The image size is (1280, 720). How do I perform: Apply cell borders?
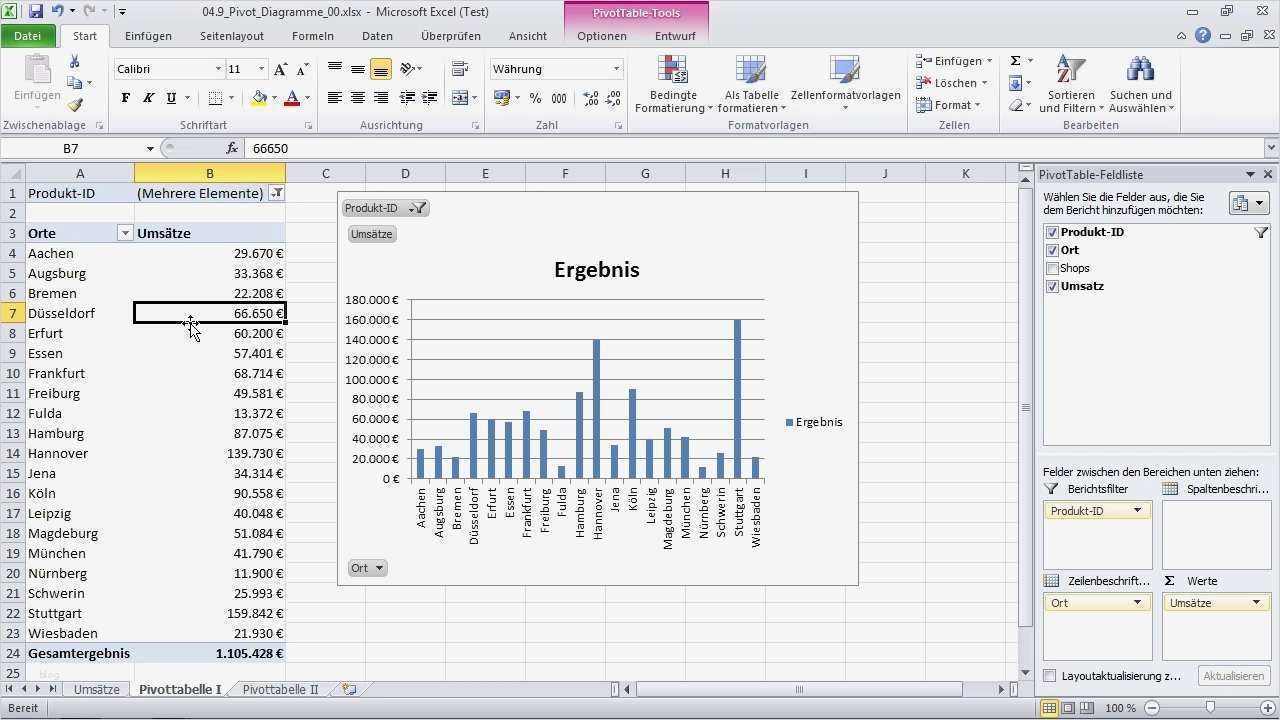(215, 98)
